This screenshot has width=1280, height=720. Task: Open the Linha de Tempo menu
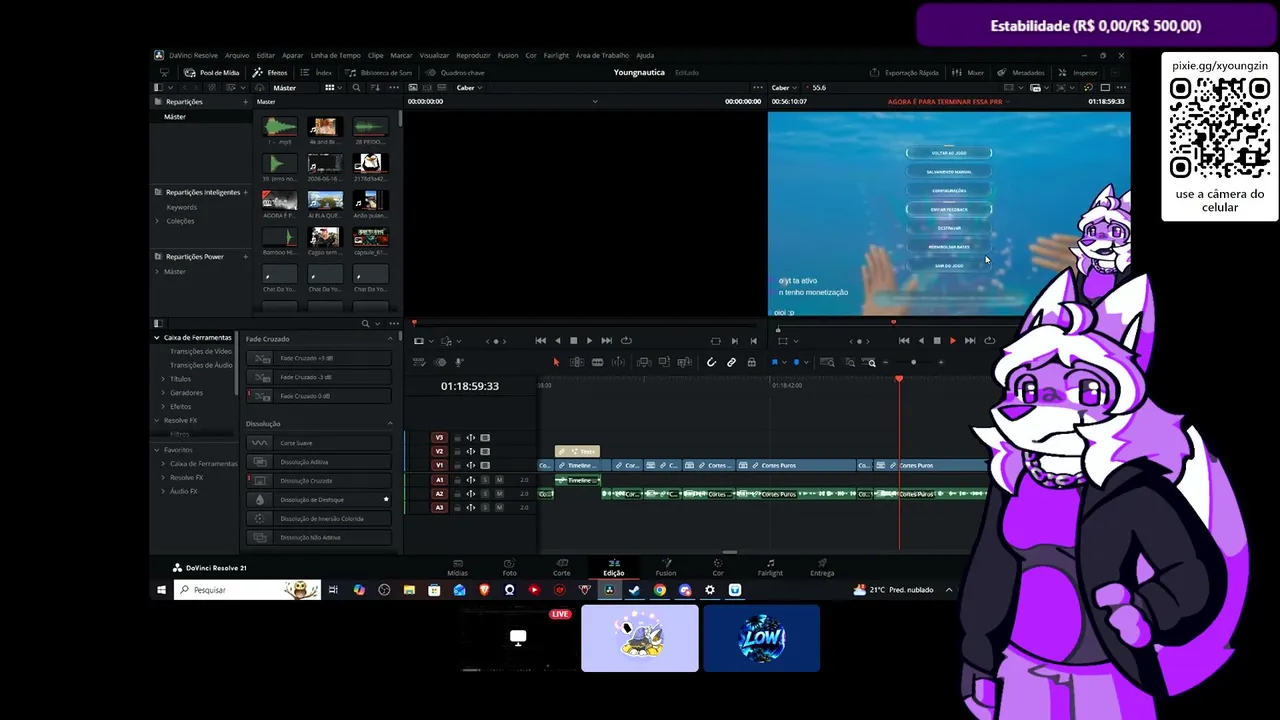pos(336,55)
